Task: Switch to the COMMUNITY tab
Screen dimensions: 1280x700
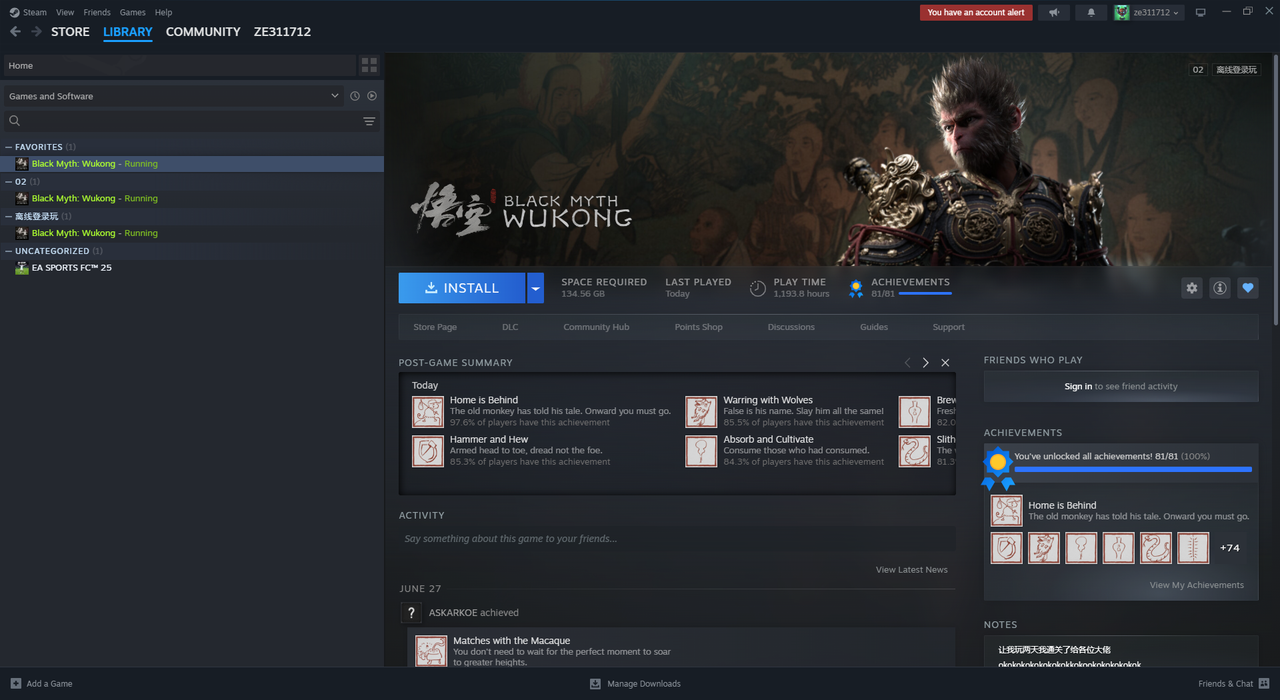Action: point(203,32)
